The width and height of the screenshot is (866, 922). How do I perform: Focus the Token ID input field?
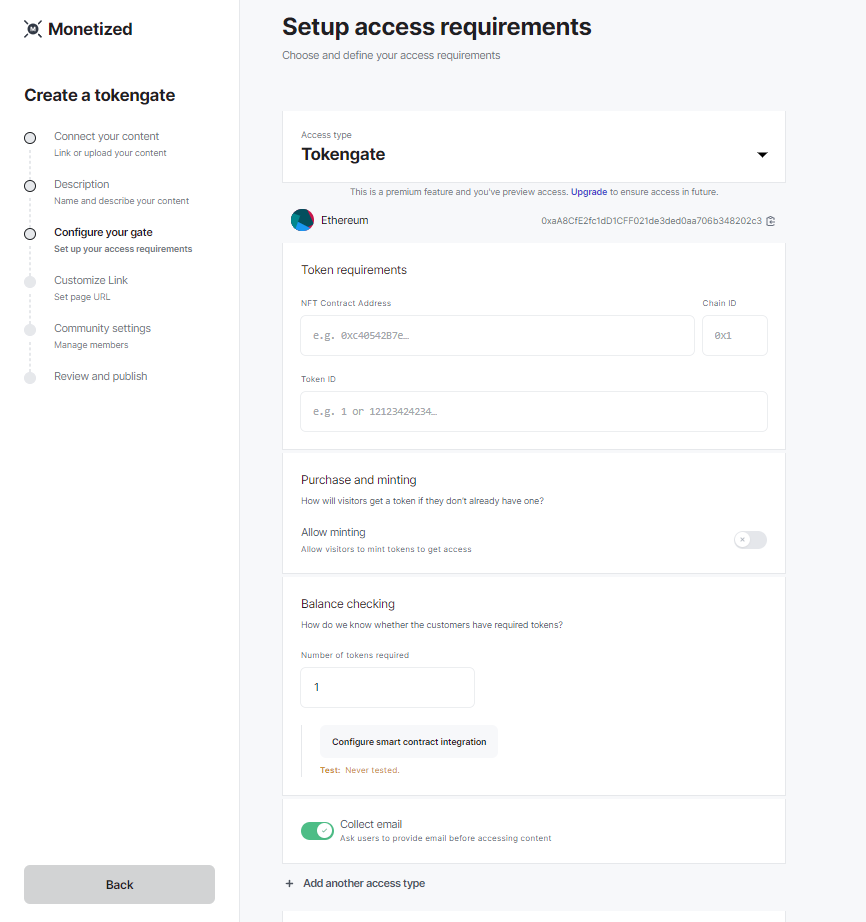click(534, 411)
